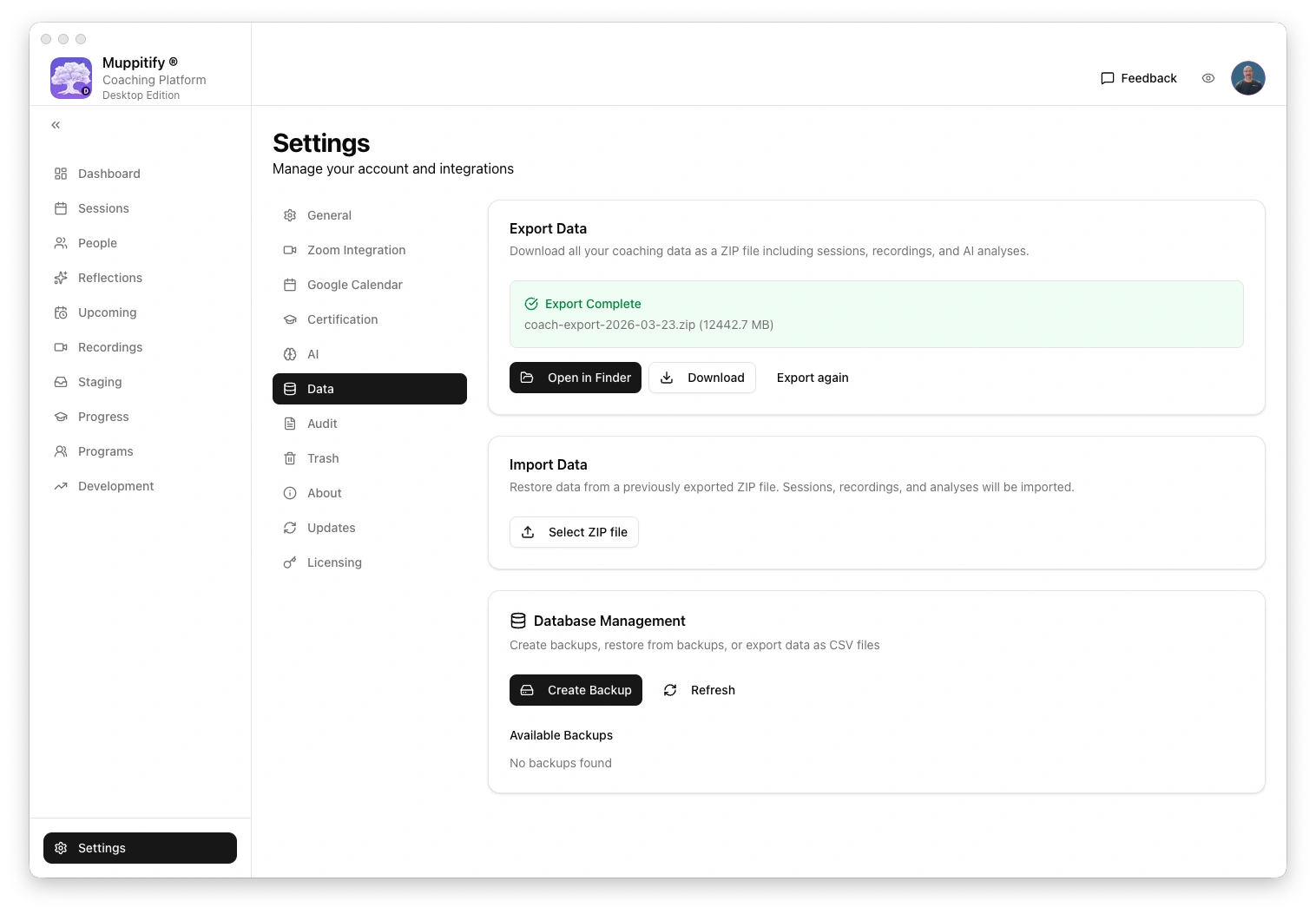Open the Licensing key icon section
Image resolution: width=1316 pixels, height=914 pixels.
pyautogui.click(x=290, y=562)
